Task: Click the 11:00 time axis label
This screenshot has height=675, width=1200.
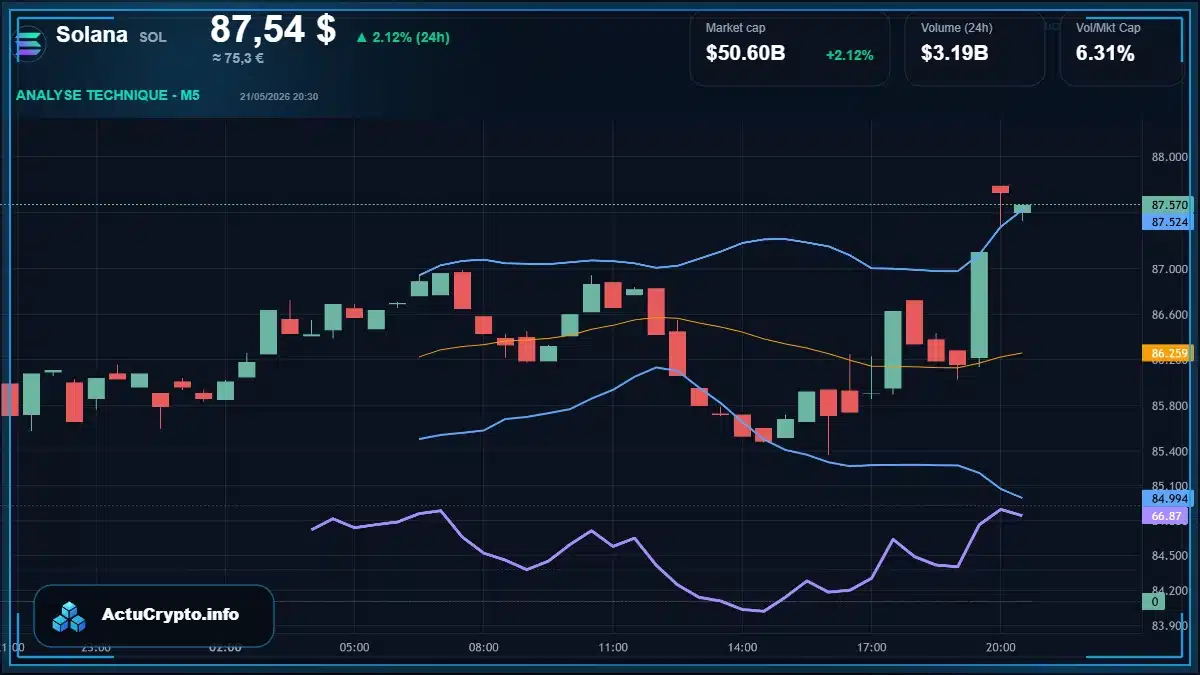Action: 613,648
